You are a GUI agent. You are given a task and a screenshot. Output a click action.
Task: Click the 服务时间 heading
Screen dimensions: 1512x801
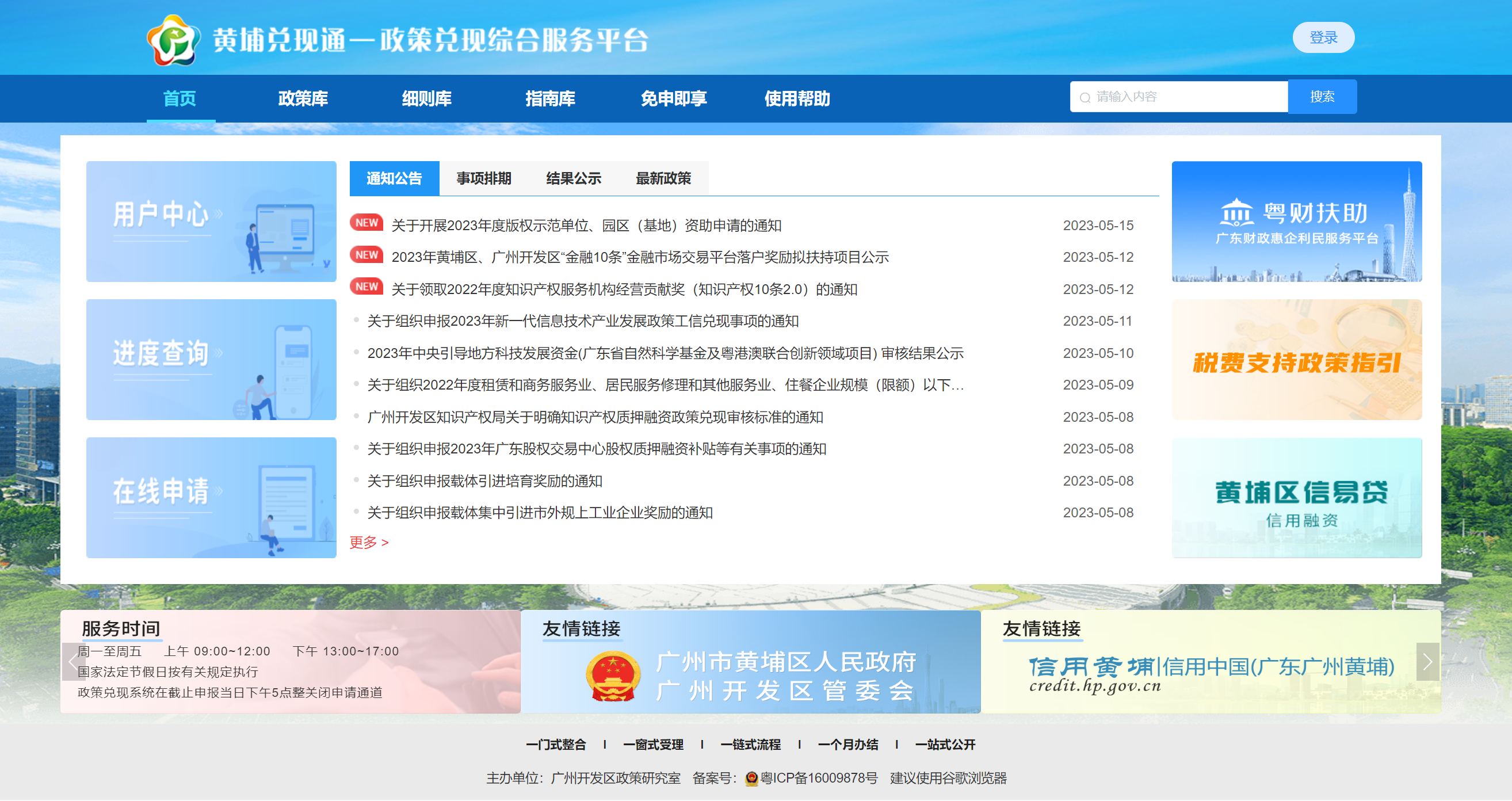tap(121, 630)
